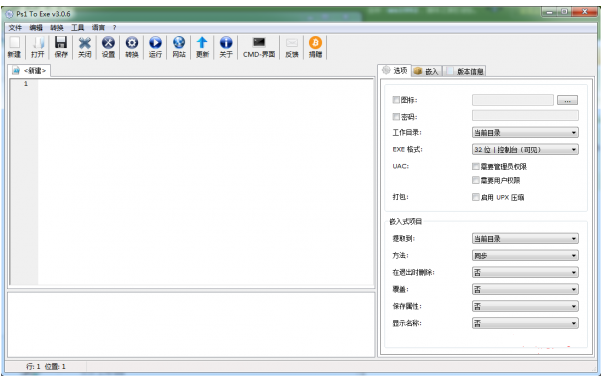Click into the script editor area

click(206, 182)
